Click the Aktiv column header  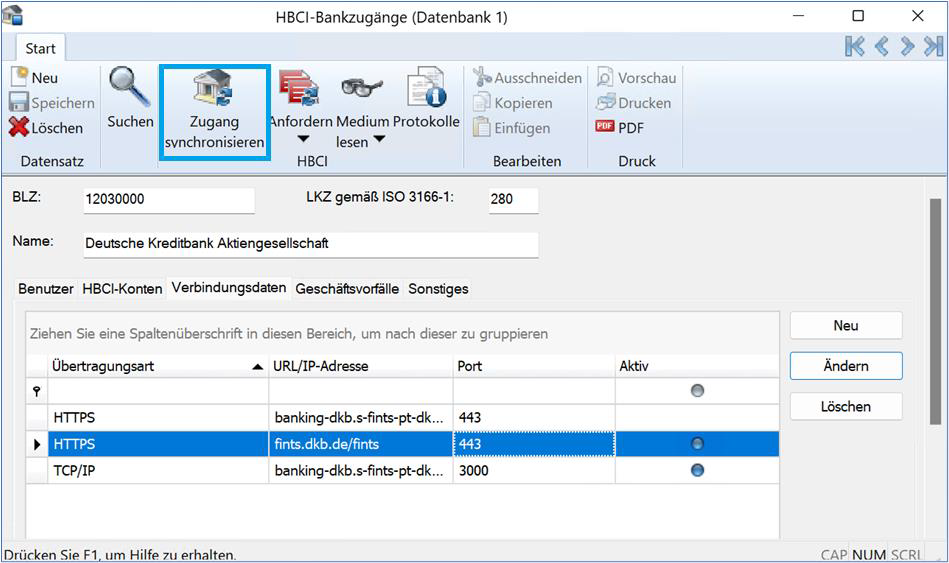pyautogui.click(x=697, y=366)
